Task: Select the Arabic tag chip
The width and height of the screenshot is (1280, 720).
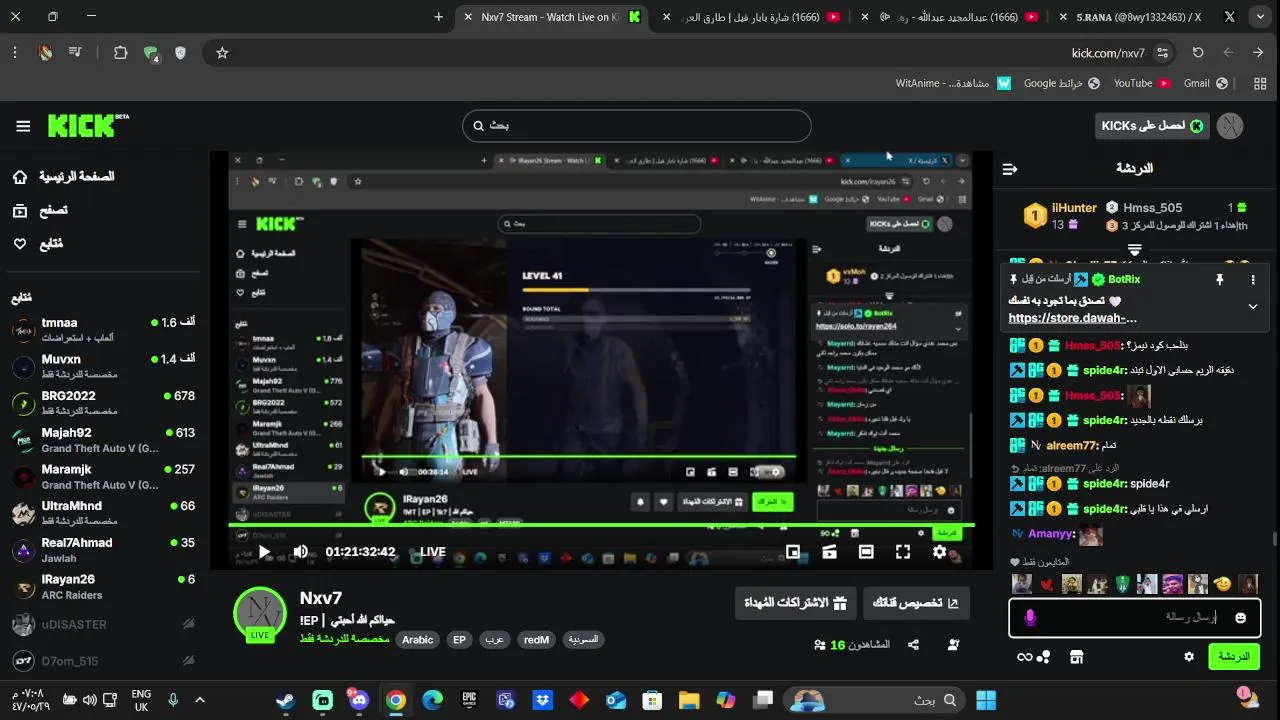Action: [x=418, y=640]
